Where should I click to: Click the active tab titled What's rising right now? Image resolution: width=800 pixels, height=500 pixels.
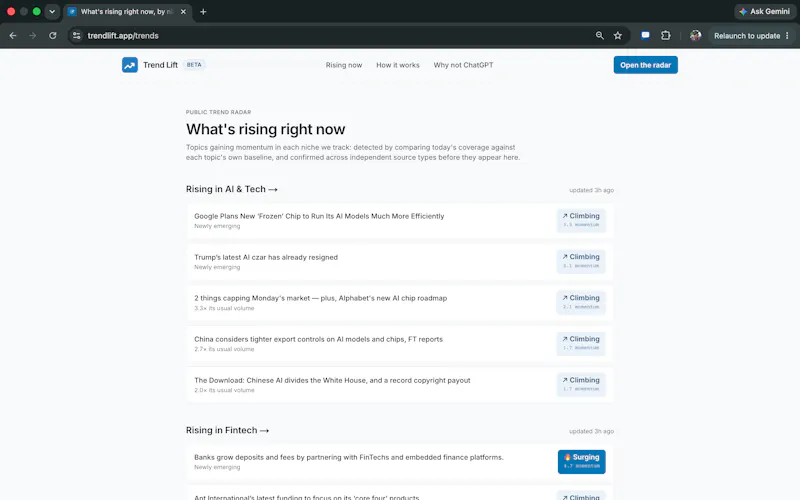128,12
